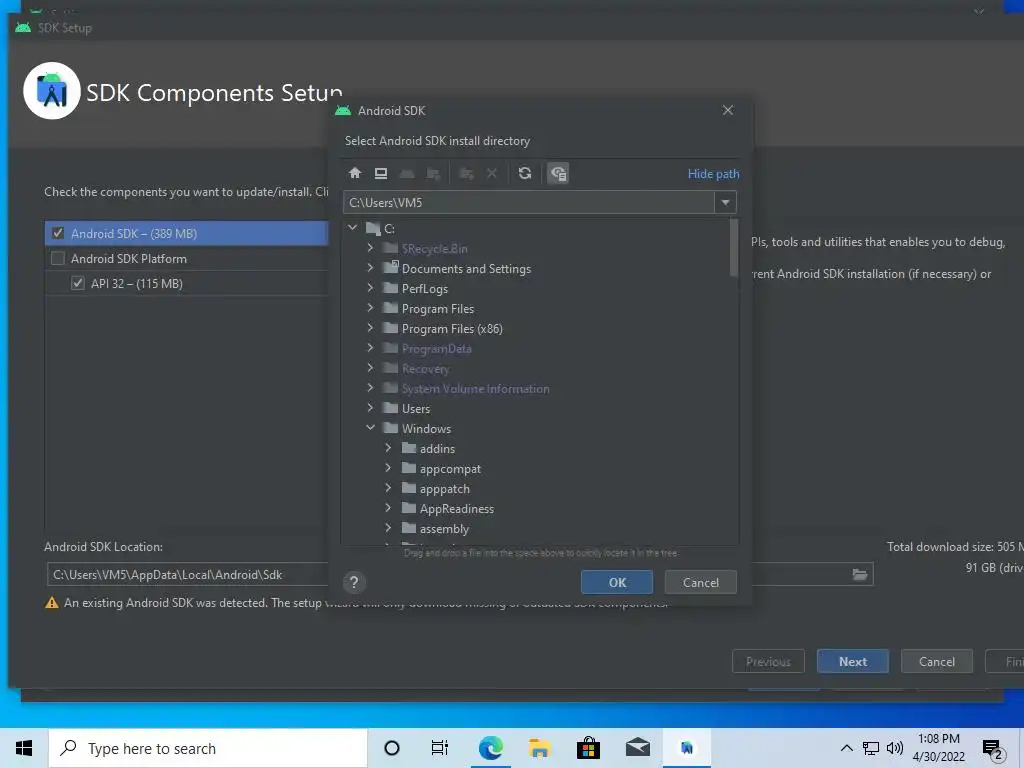Confirm directory with OK button
Viewport: 1024px width, 768px height.
[x=617, y=583]
